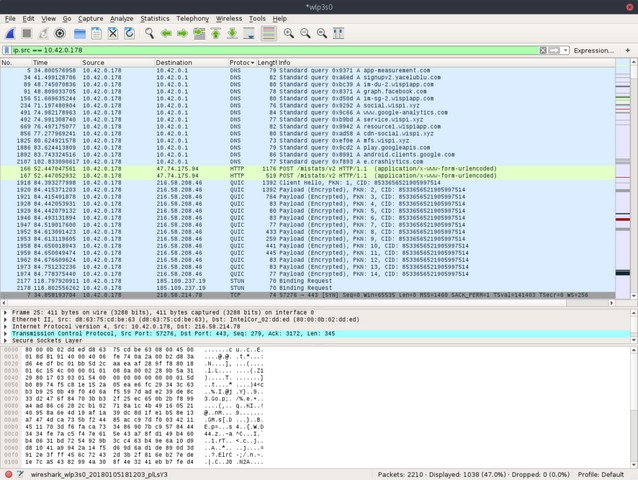Open the Telephony menu

pyautogui.click(x=193, y=18)
